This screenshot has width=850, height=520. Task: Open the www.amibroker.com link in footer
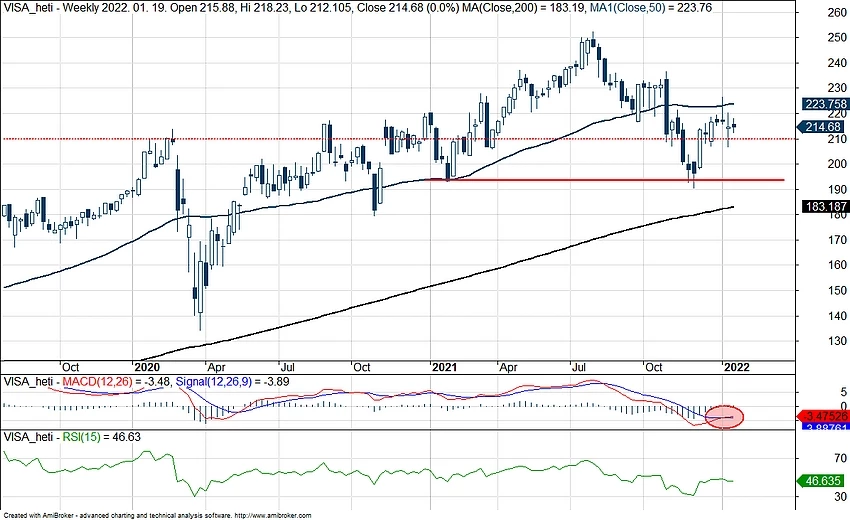tap(274, 516)
